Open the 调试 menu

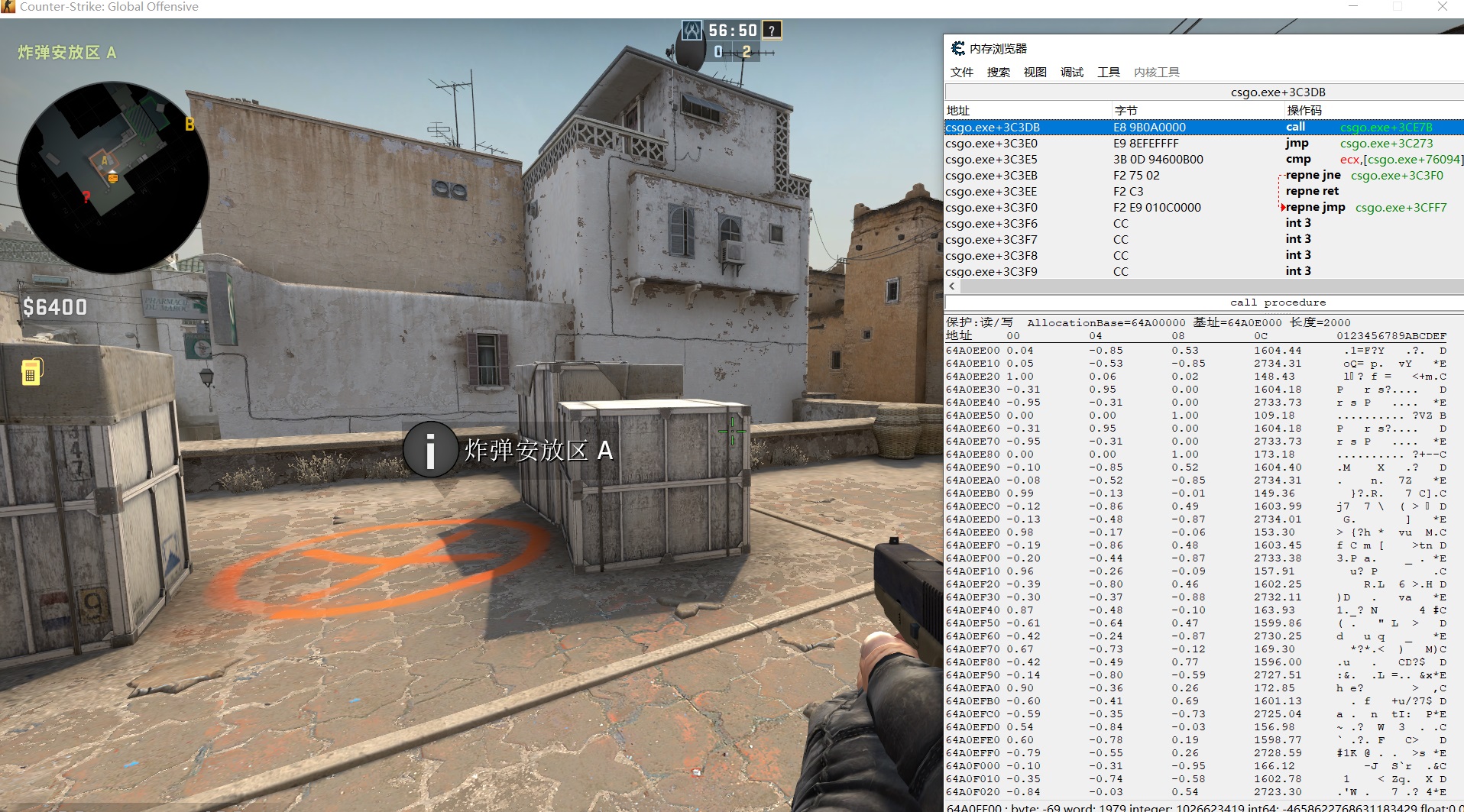click(x=1071, y=72)
